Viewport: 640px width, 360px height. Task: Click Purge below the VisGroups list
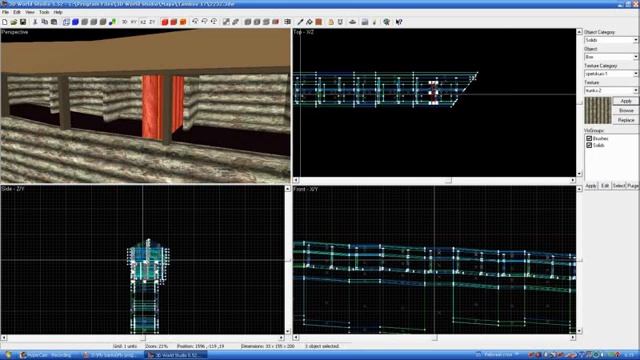coord(632,186)
